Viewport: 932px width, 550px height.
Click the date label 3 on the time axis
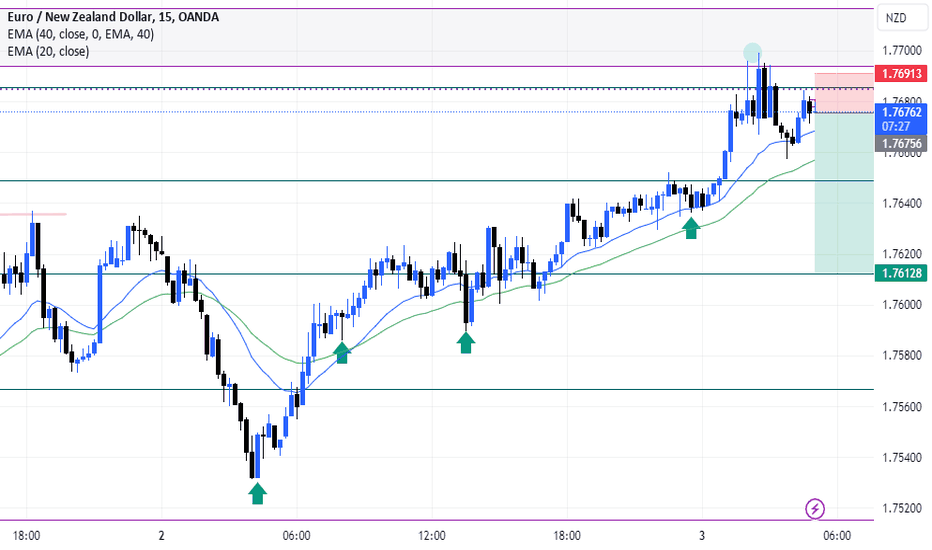(x=702, y=536)
